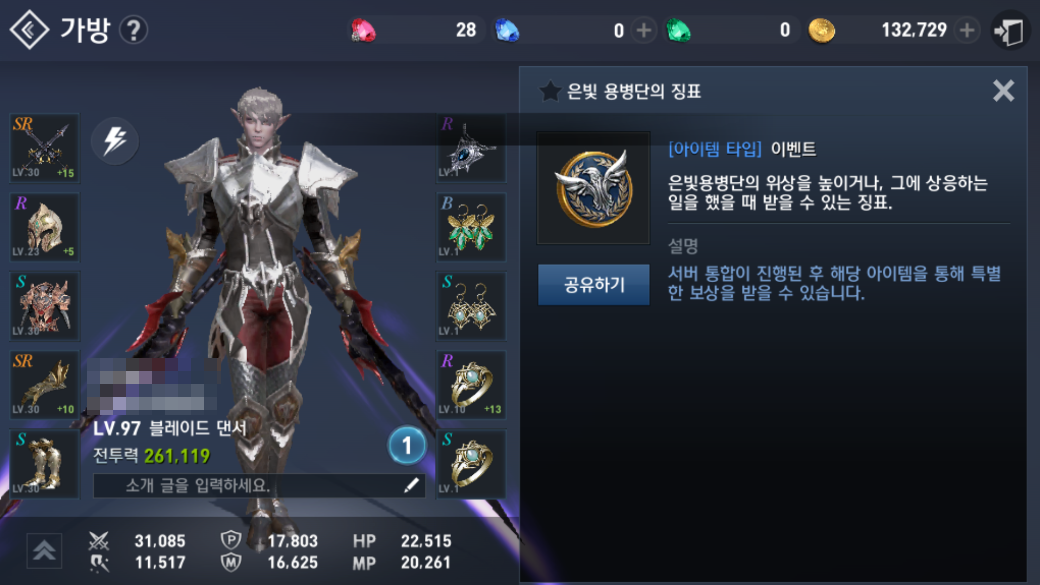Image resolution: width=1040 pixels, height=585 pixels.
Task: Click the exit door icon
Action: click(x=1009, y=31)
